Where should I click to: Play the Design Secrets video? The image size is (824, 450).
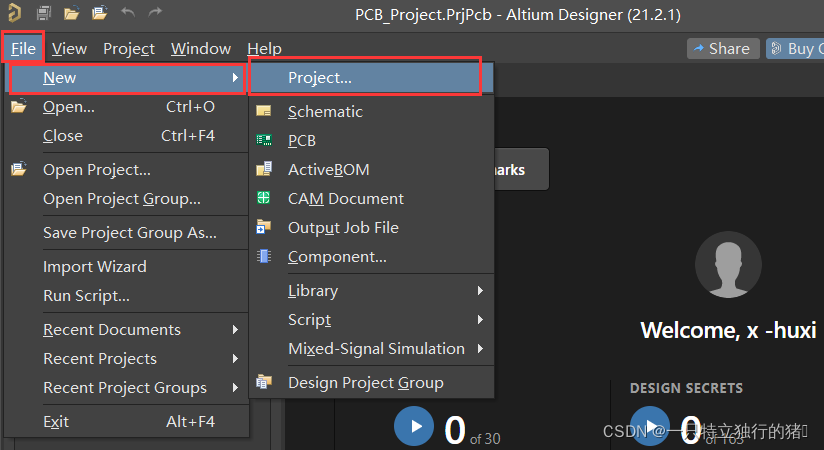pyautogui.click(x=650, y=426)
